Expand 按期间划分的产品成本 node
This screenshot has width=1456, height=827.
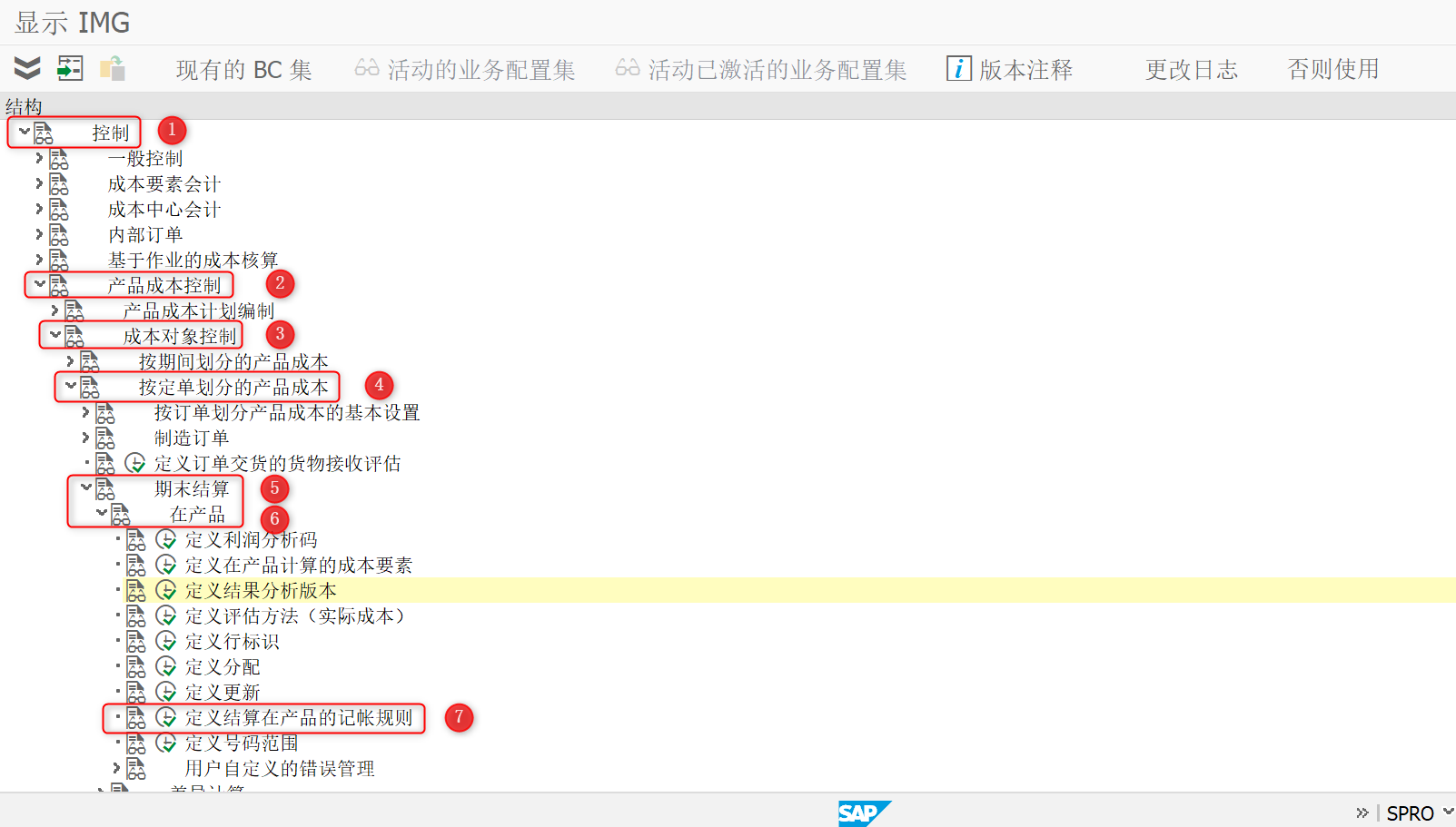coord(70,361)
